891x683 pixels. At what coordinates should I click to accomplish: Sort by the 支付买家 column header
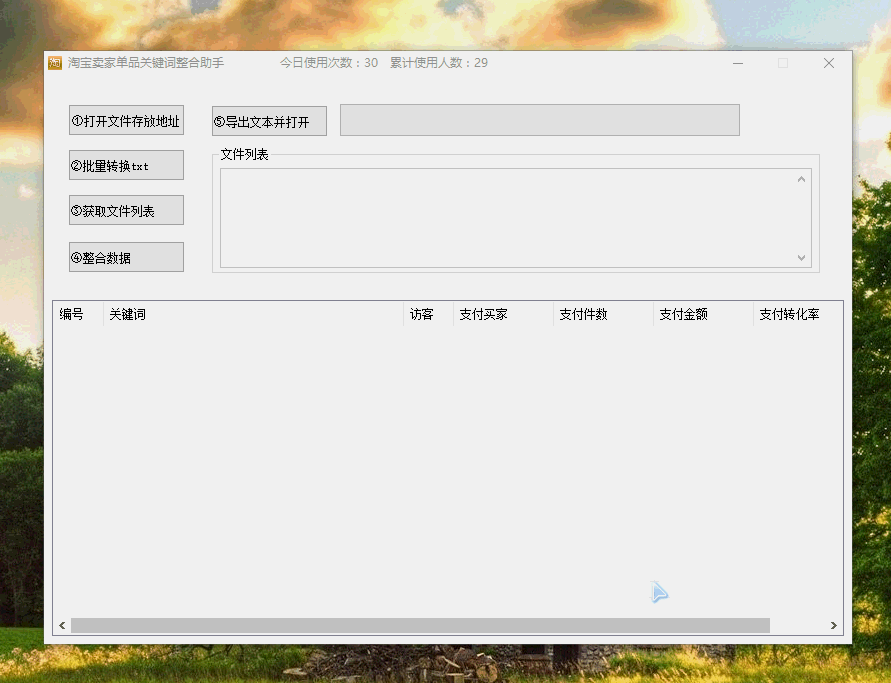coord(502,314)
